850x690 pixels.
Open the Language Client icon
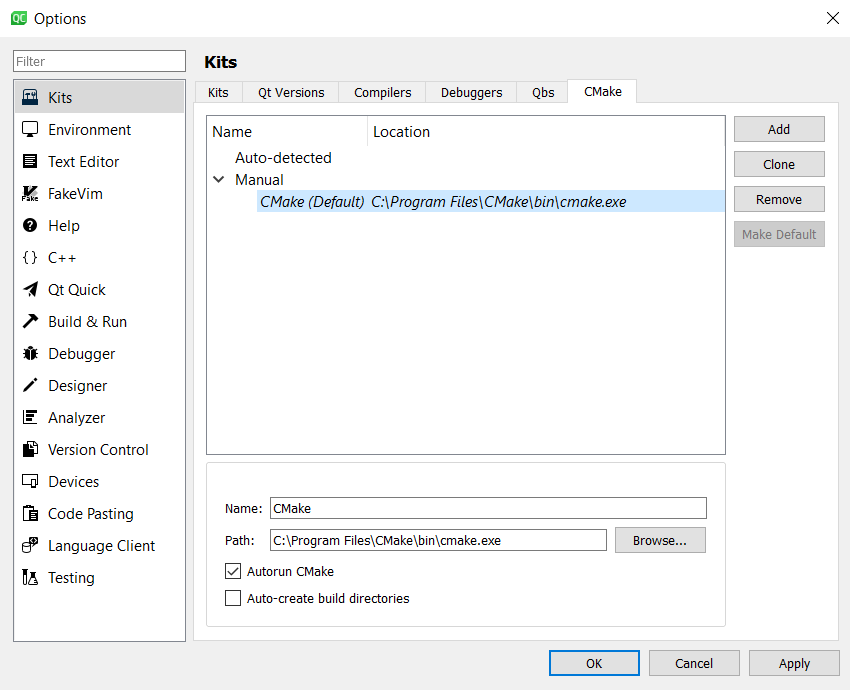[x=30, y=545]
